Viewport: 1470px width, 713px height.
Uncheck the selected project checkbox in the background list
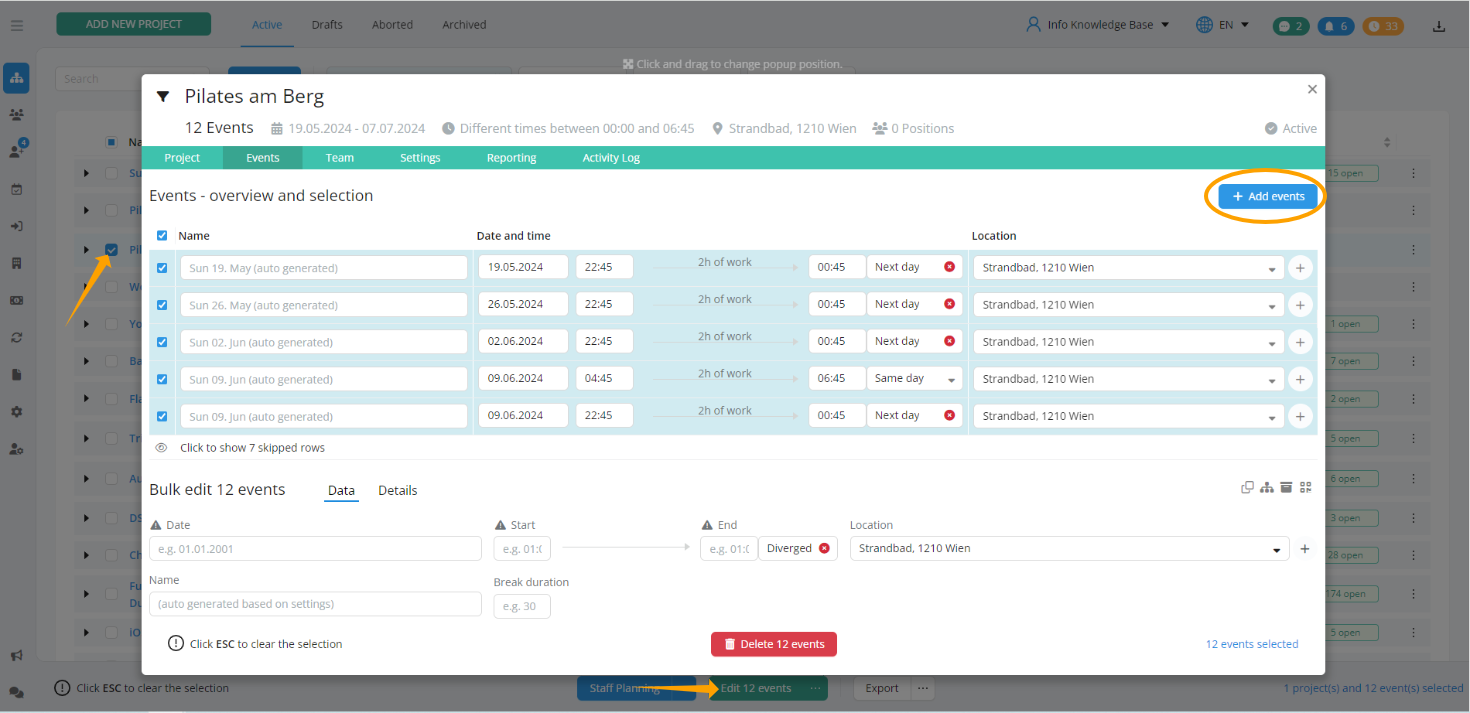111,249
